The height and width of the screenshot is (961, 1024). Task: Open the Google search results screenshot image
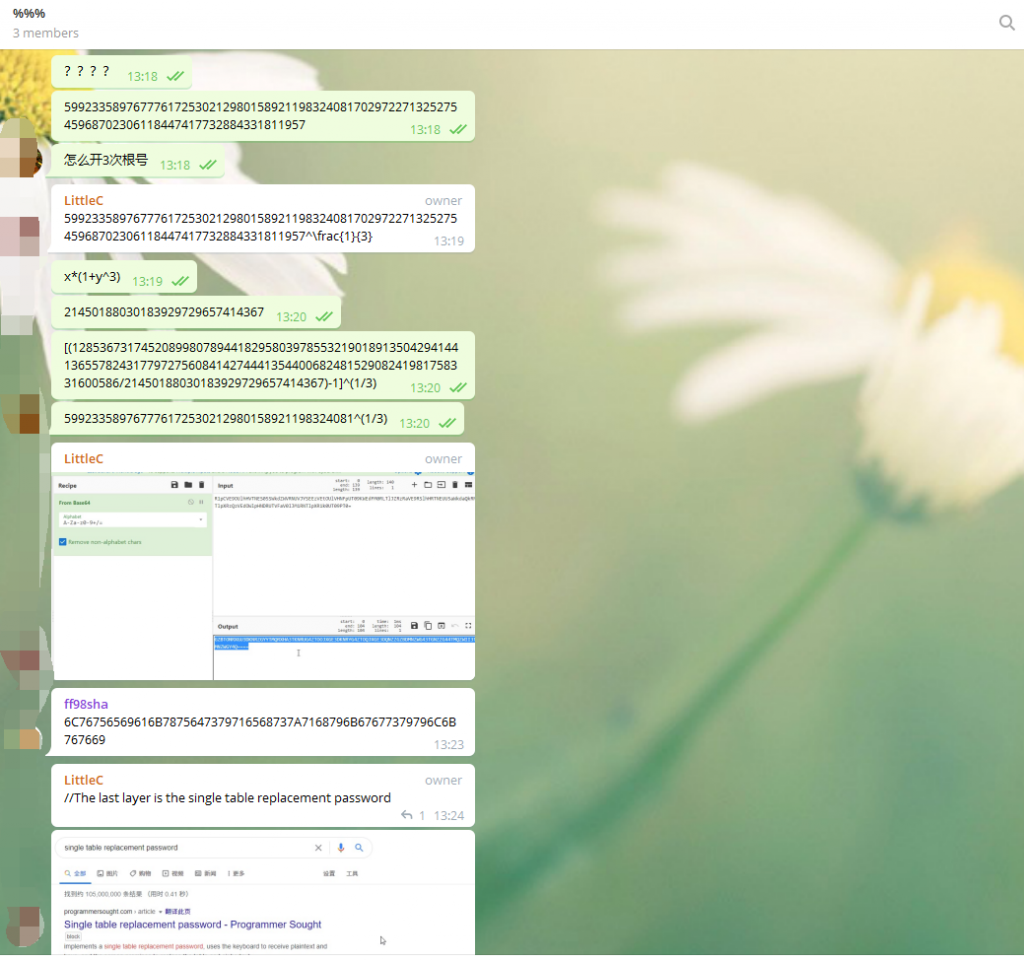tap(263, 892)
